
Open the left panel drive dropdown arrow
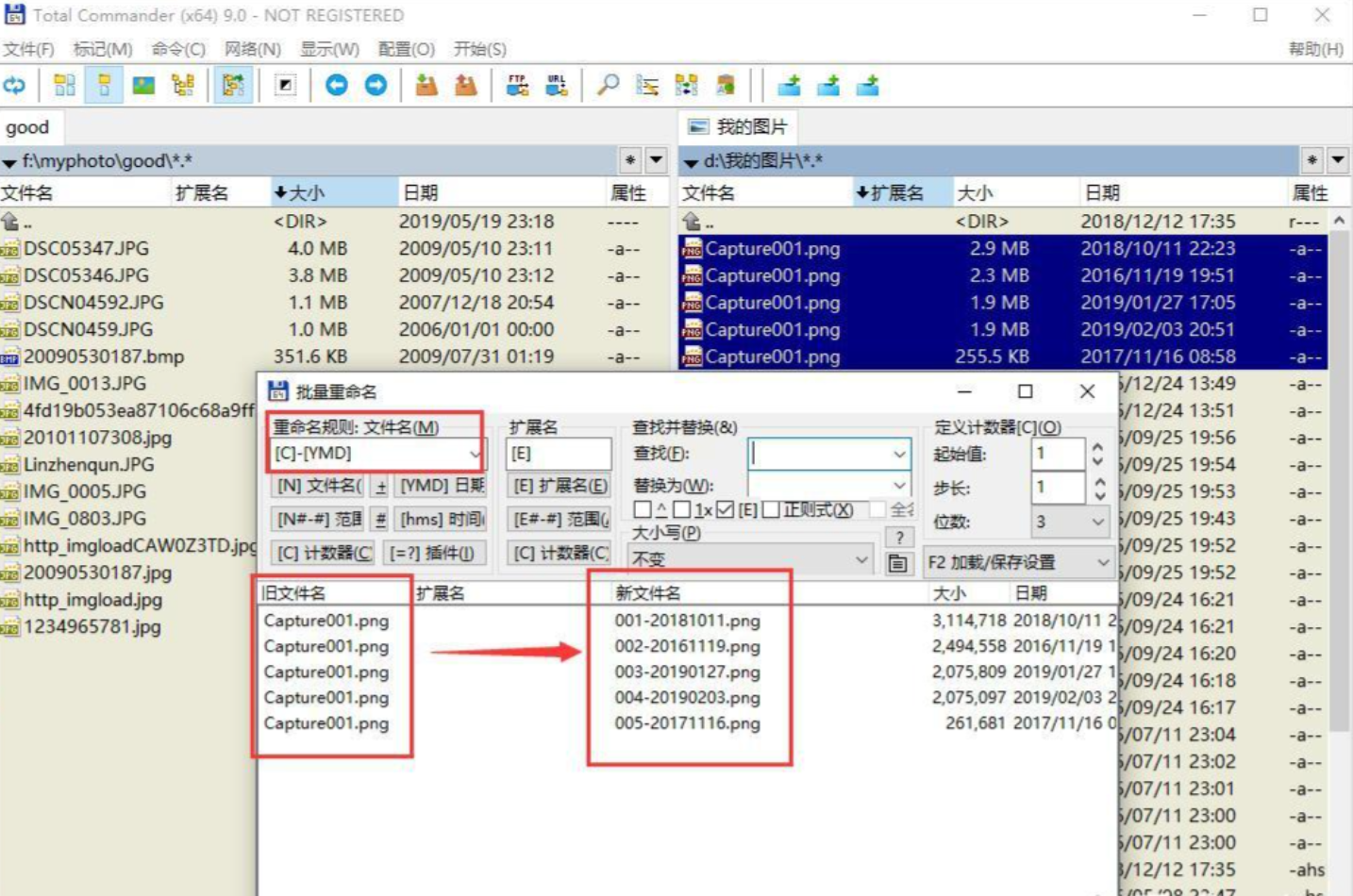(x=9, y=162)
